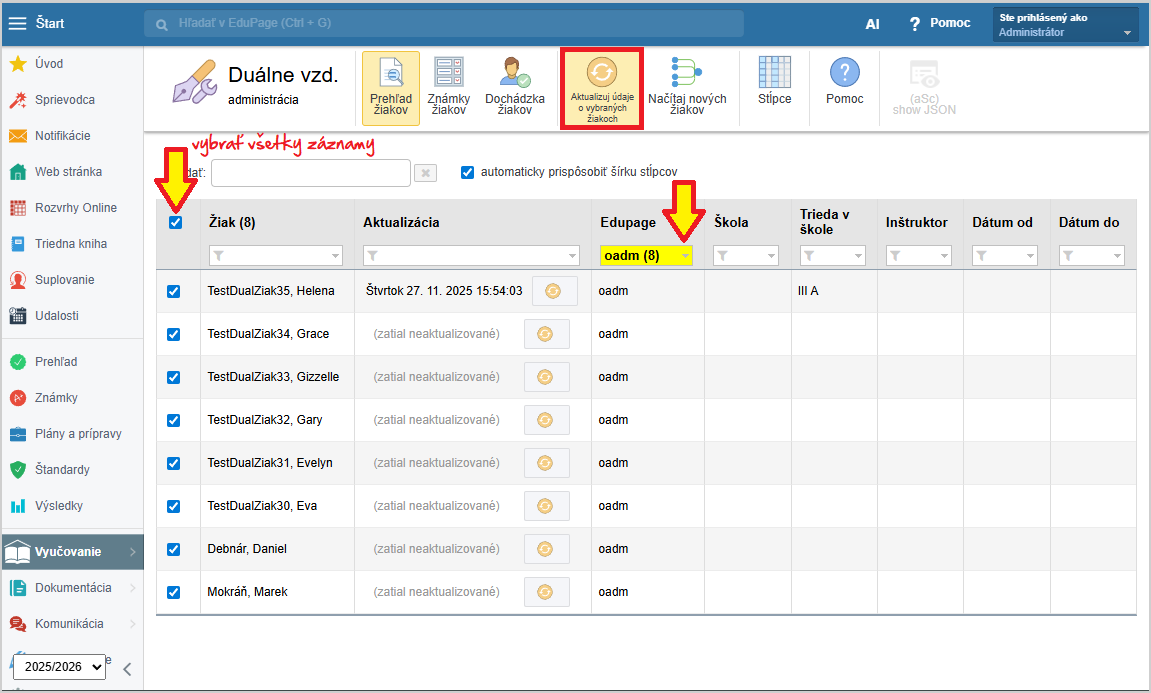Open the Dochádzka žiakov view
Viewport: 1151px width, 693px height.
click(x=515, y=88)
